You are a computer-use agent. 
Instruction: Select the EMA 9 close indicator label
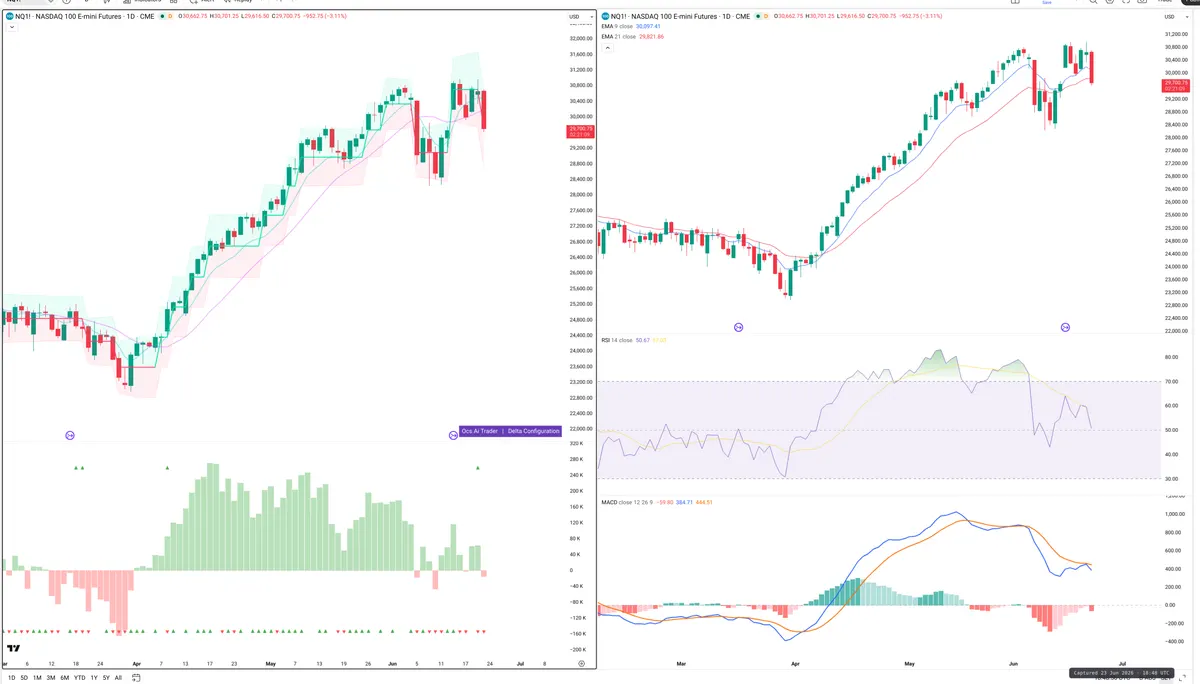click(617, 26)
